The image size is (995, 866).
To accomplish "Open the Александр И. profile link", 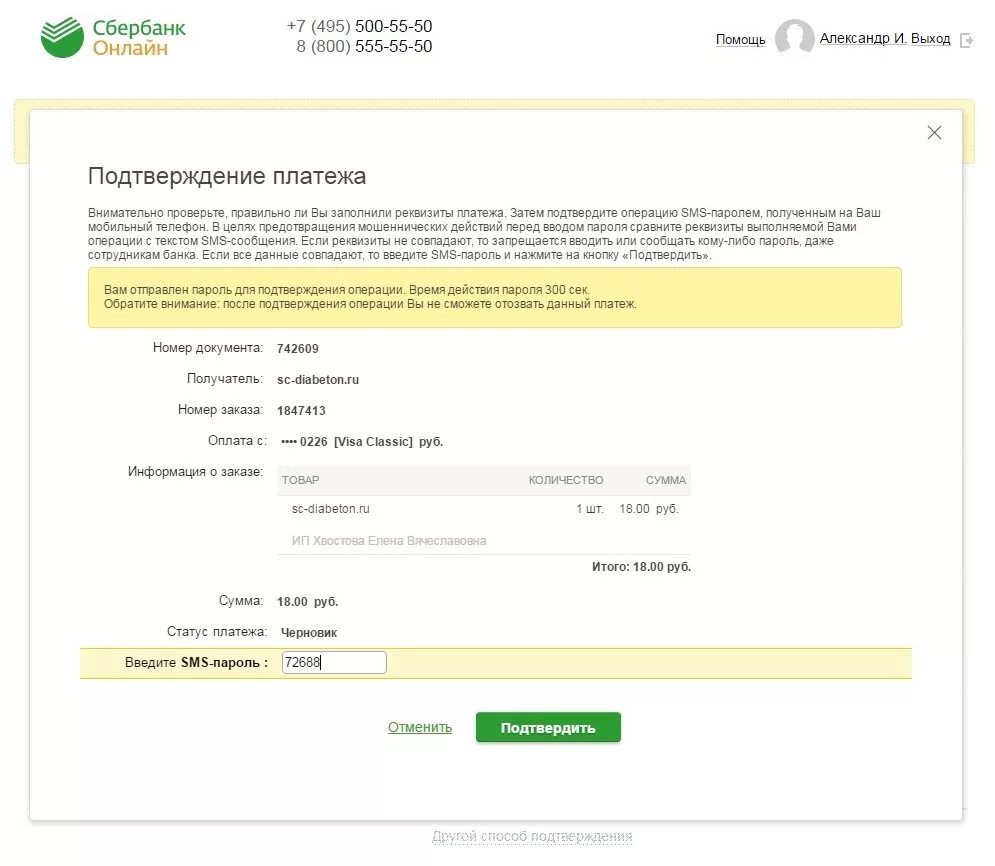I will pyautogui.click(x=863, y=38).
